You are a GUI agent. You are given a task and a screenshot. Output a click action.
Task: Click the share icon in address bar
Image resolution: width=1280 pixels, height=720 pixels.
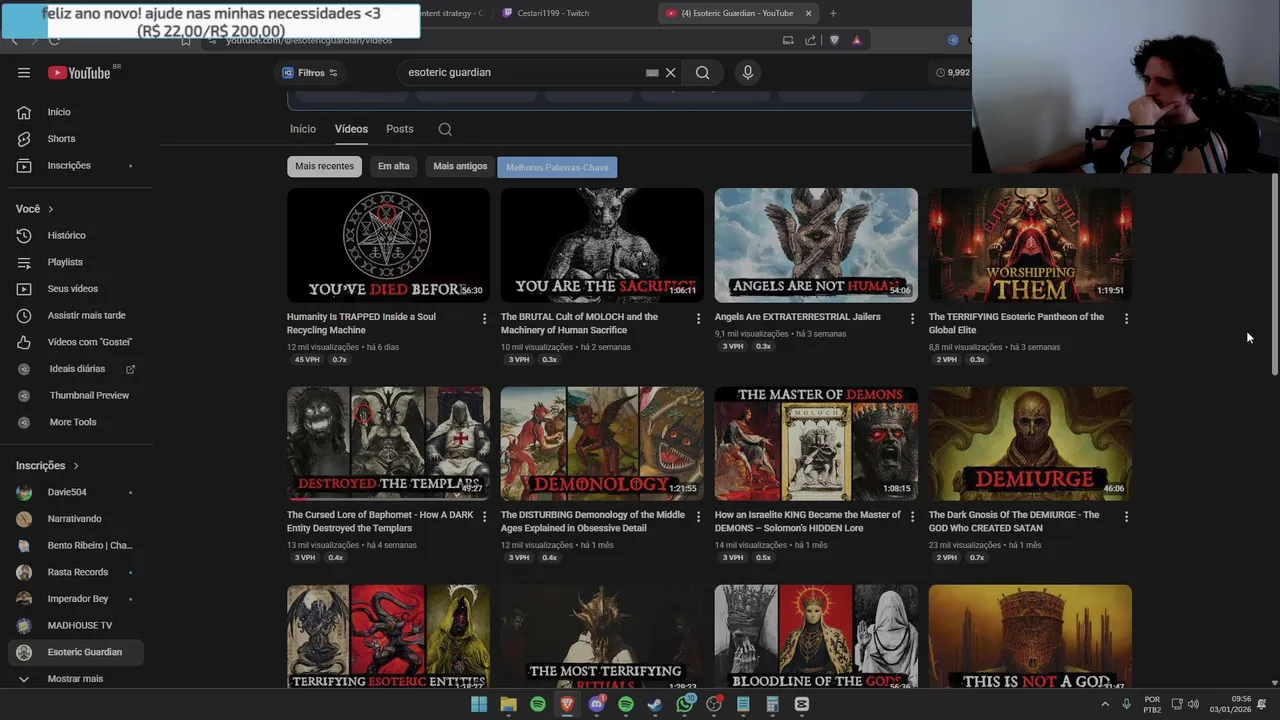pyautogui.click(x=810, y=40)
